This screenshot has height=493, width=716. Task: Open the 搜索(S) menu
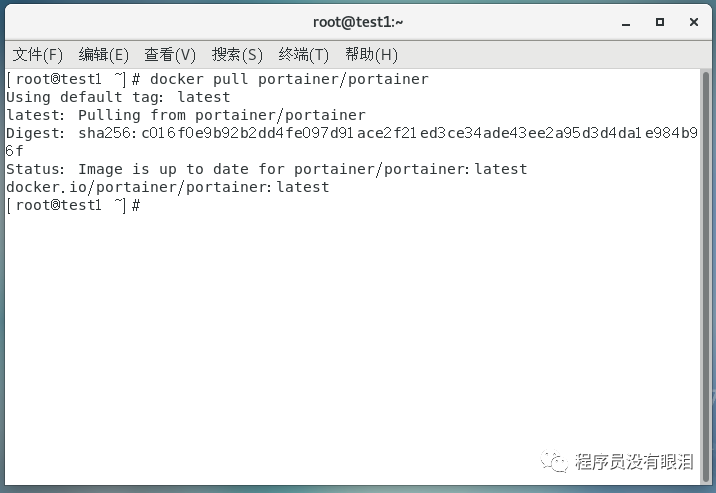237,55
